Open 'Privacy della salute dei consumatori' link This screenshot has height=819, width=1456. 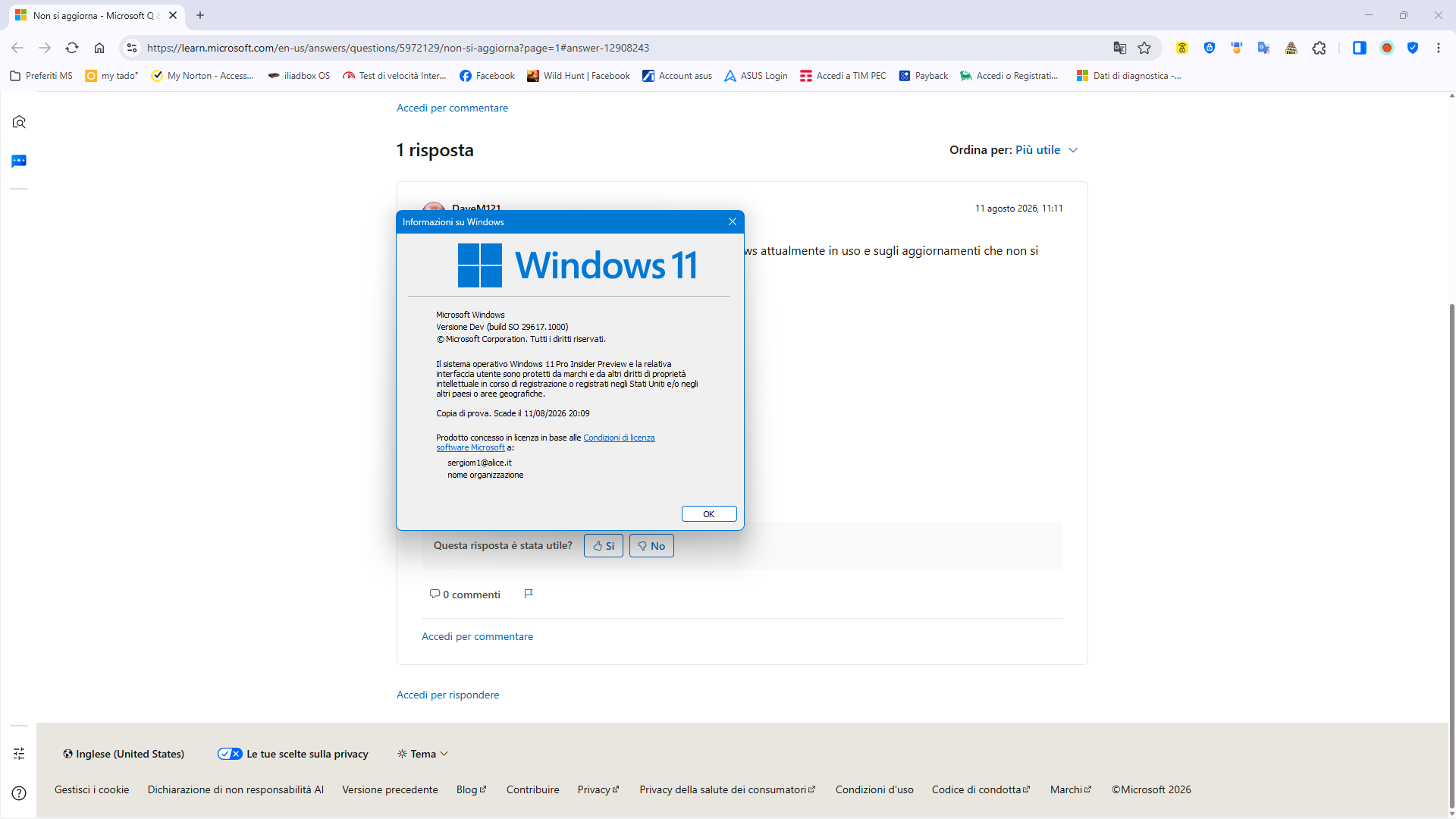[727, 789]
